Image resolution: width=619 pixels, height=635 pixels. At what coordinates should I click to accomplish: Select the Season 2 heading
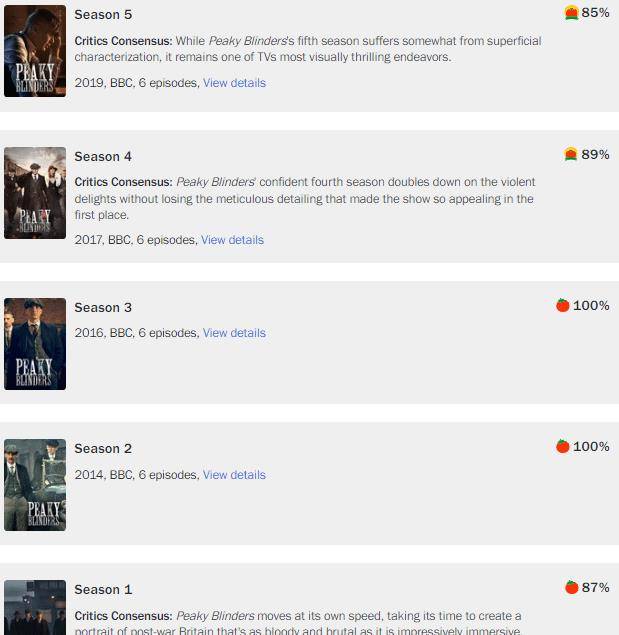pyautogui.click(x=103, y=448)
